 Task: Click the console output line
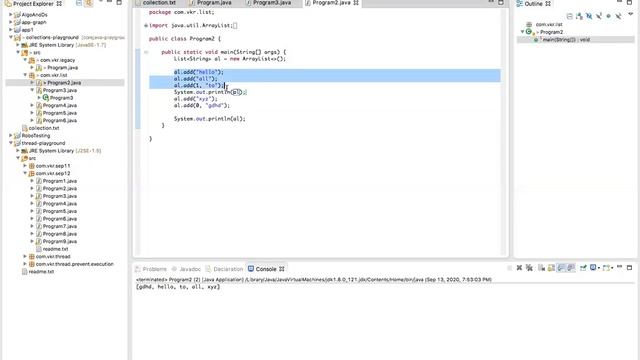click(178, 287)
